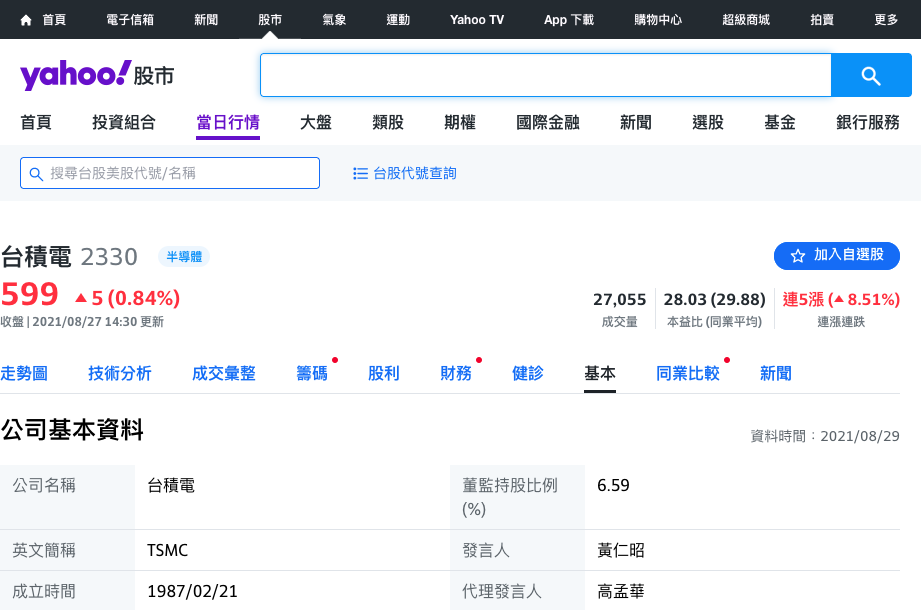Open 期權 navigation item
Viewport: 921px width, 610px height.
point(460,122)
